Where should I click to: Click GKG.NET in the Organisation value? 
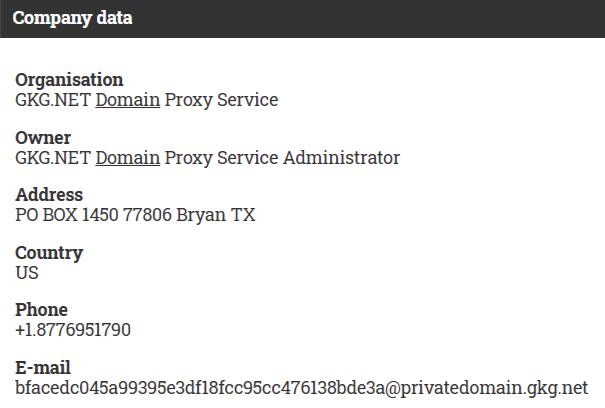53,100
